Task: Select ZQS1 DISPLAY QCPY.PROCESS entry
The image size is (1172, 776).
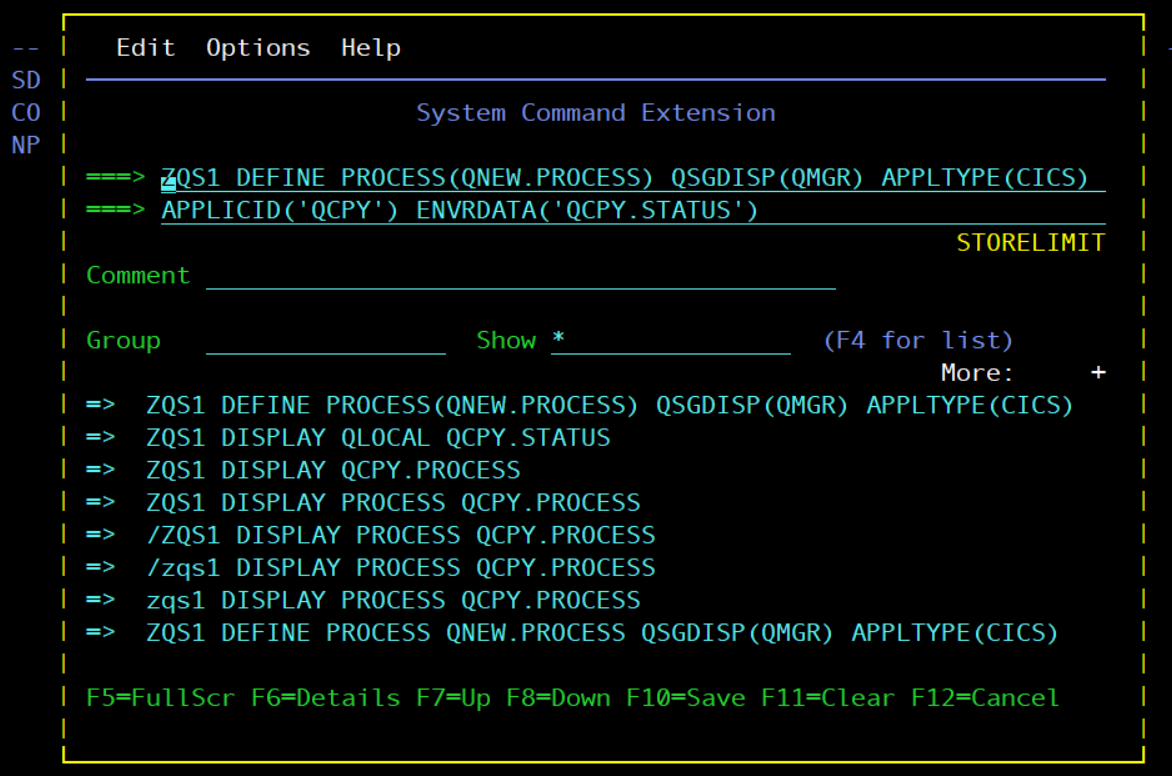Action: pyautogui.click(x=333, y=470)
